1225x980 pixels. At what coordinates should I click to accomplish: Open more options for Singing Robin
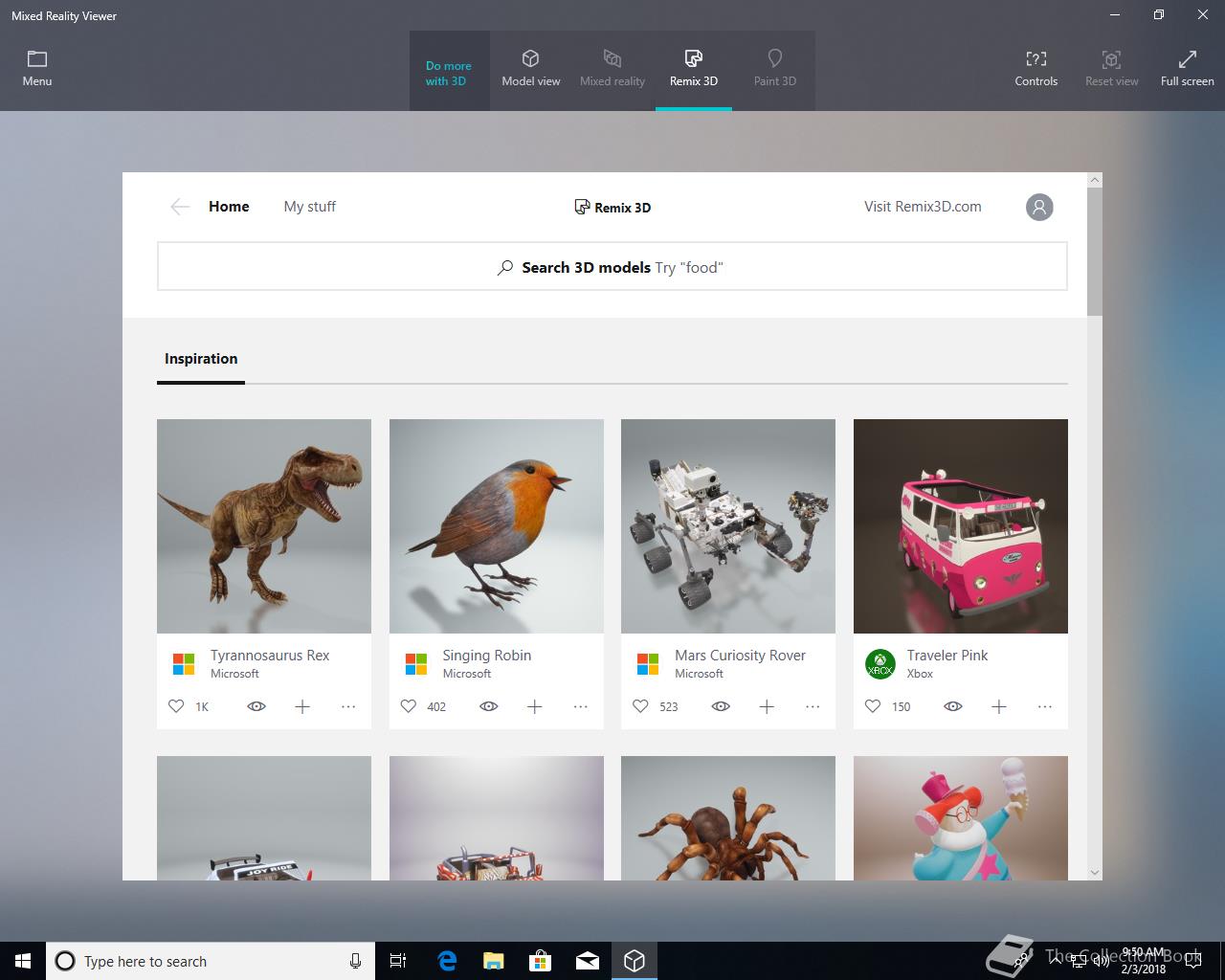point(581,706)
